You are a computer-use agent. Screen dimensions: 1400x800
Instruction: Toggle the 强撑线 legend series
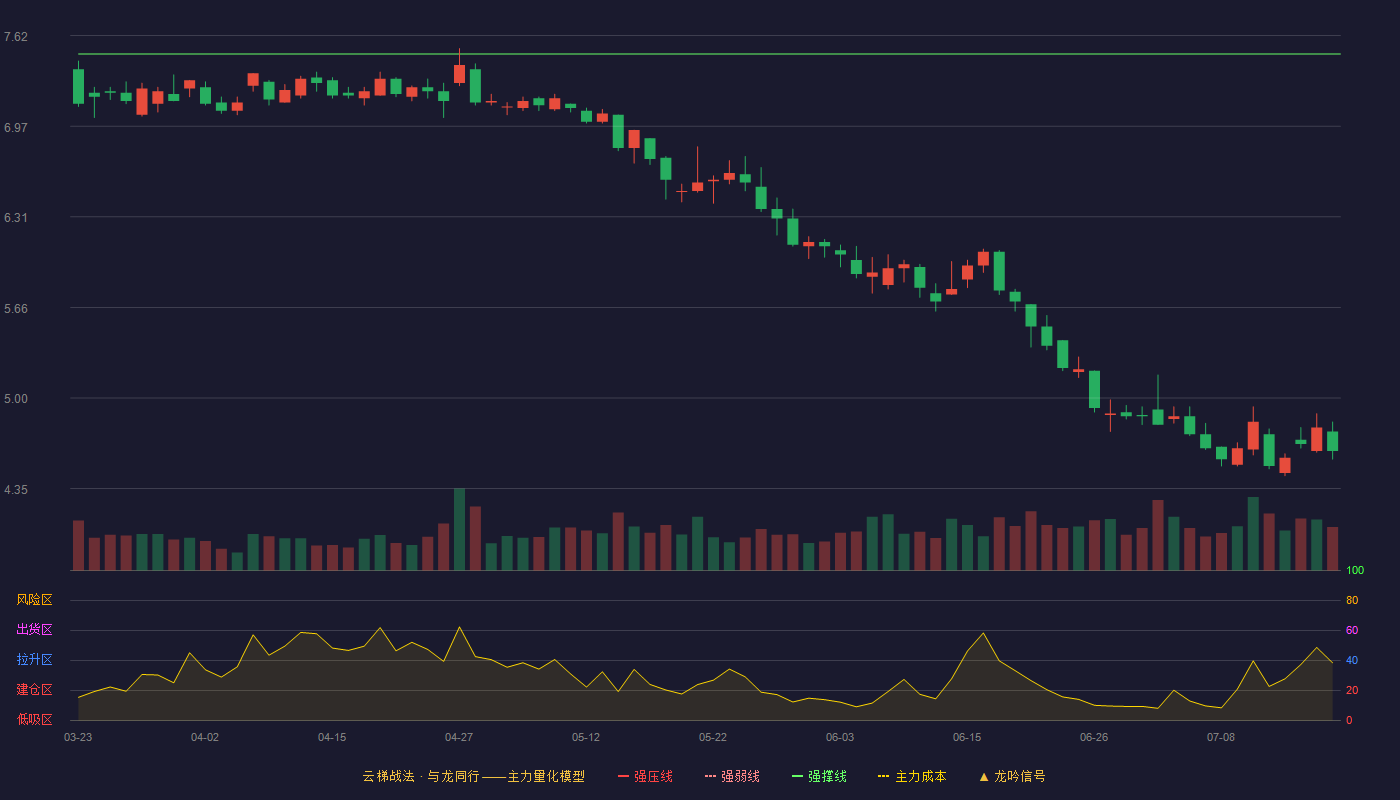(819, 776)
